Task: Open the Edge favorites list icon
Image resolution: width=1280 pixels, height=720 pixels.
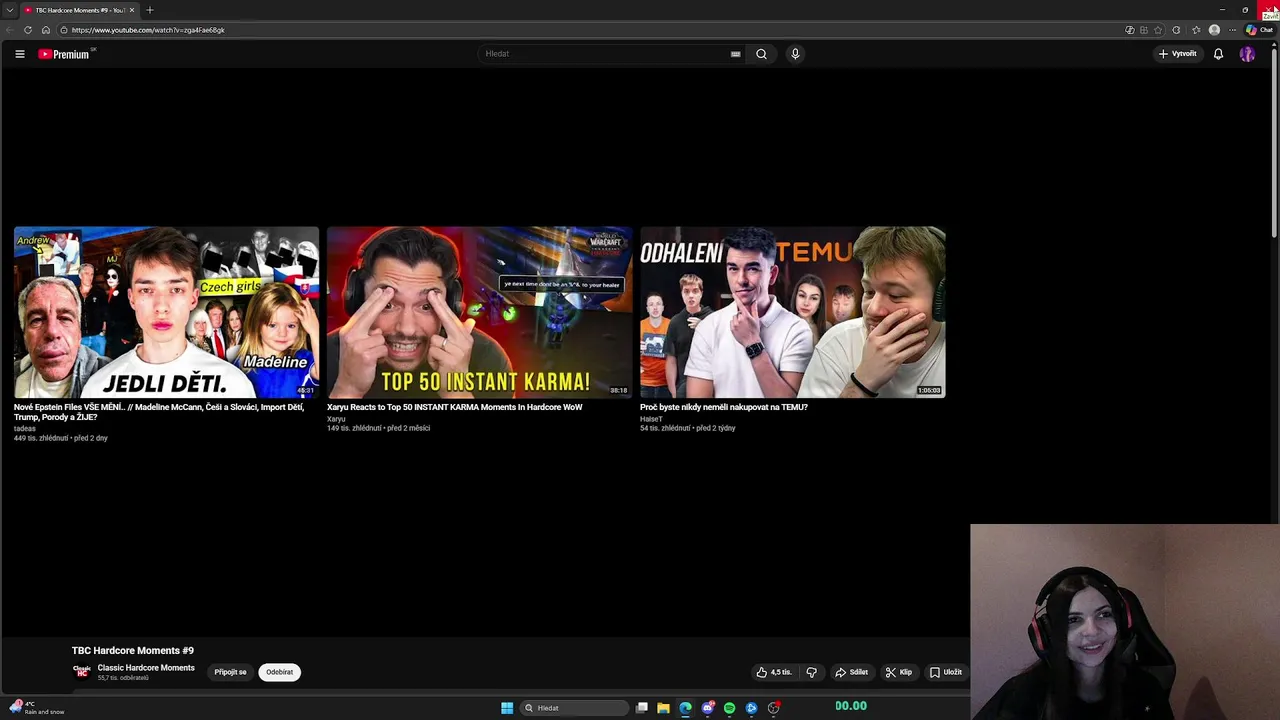Action: tap(1196, 30)
